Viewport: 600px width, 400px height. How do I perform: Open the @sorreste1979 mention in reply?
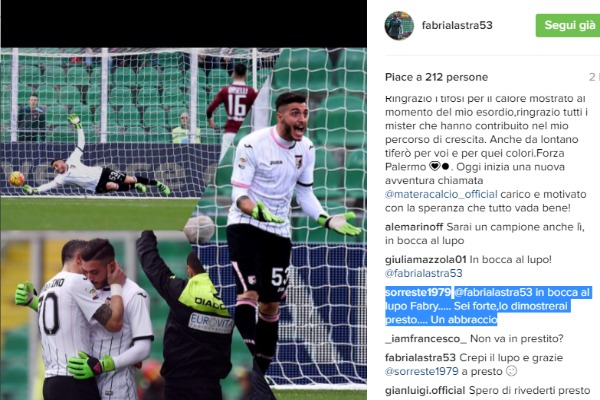point(422,371)
